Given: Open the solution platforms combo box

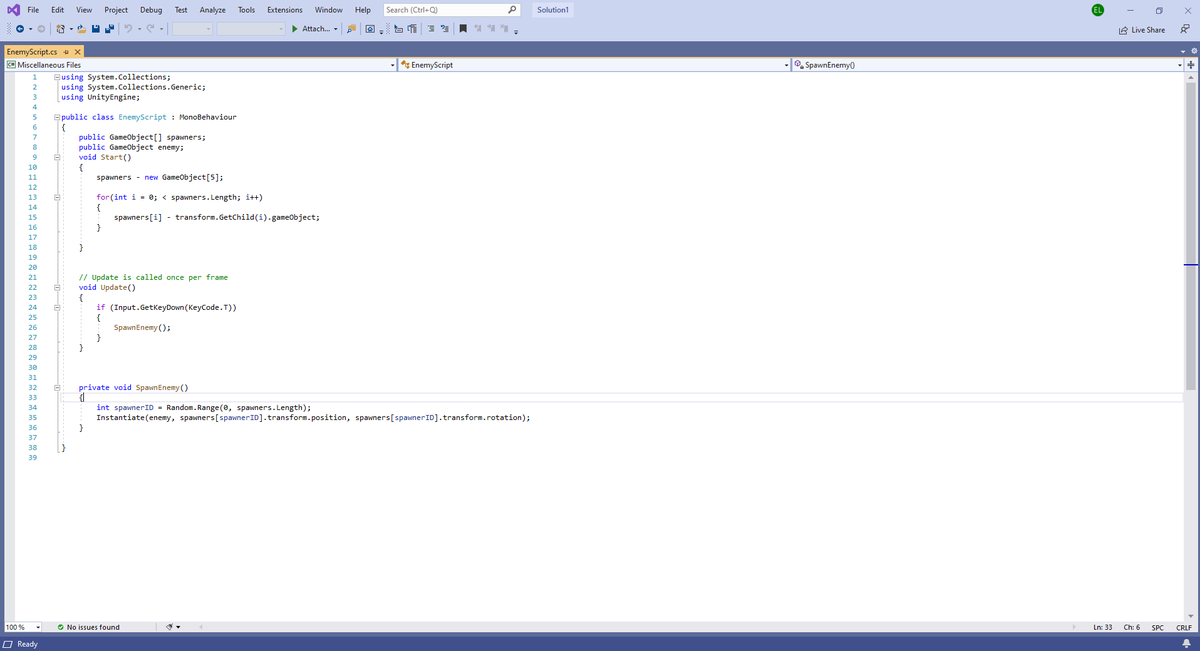Looking at the screenshot, I should coord(251,29).
